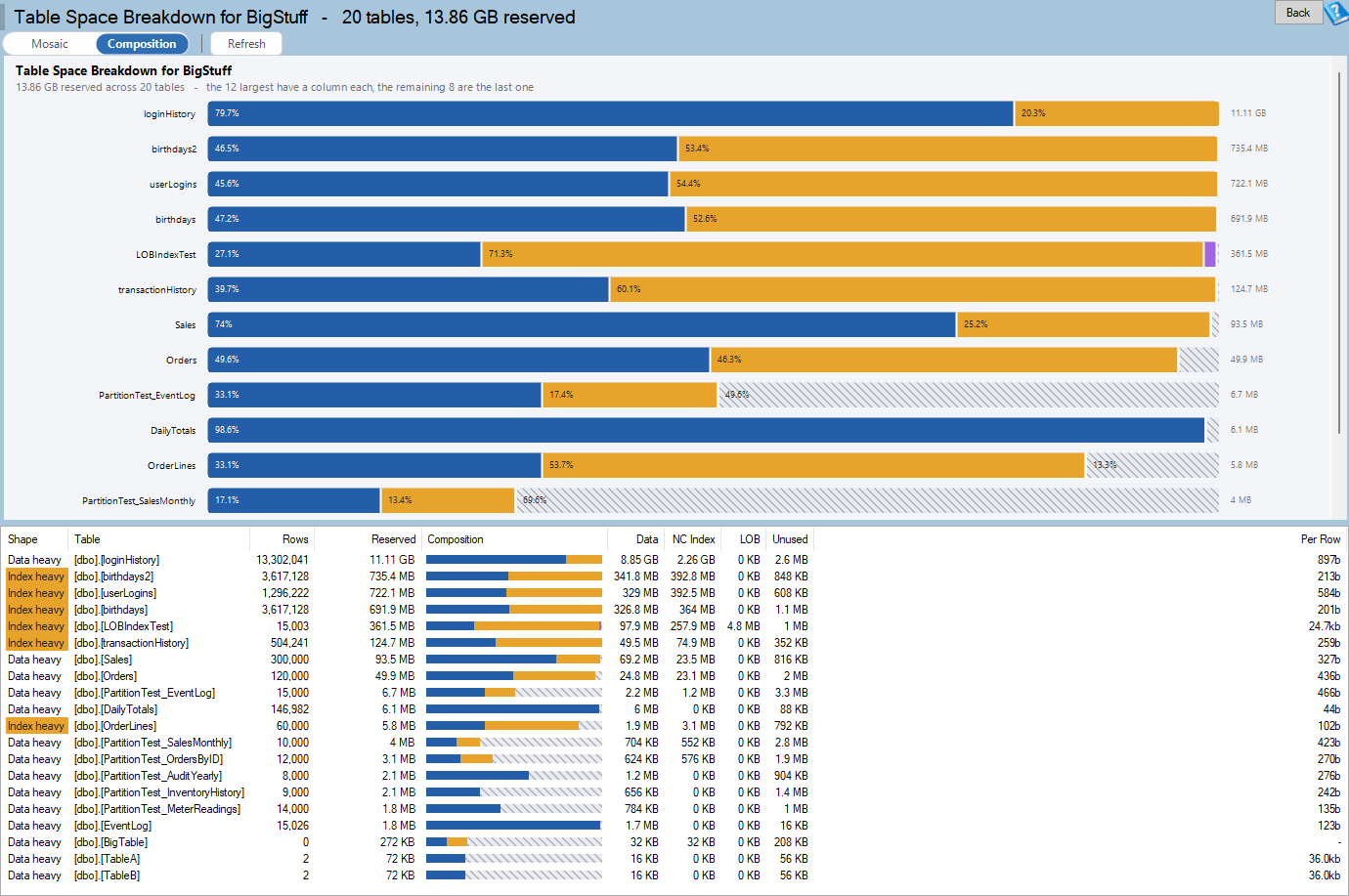Screen dimensions: 1349x896
Task: Click the 13,302,041 rows value
Action: 283,560
